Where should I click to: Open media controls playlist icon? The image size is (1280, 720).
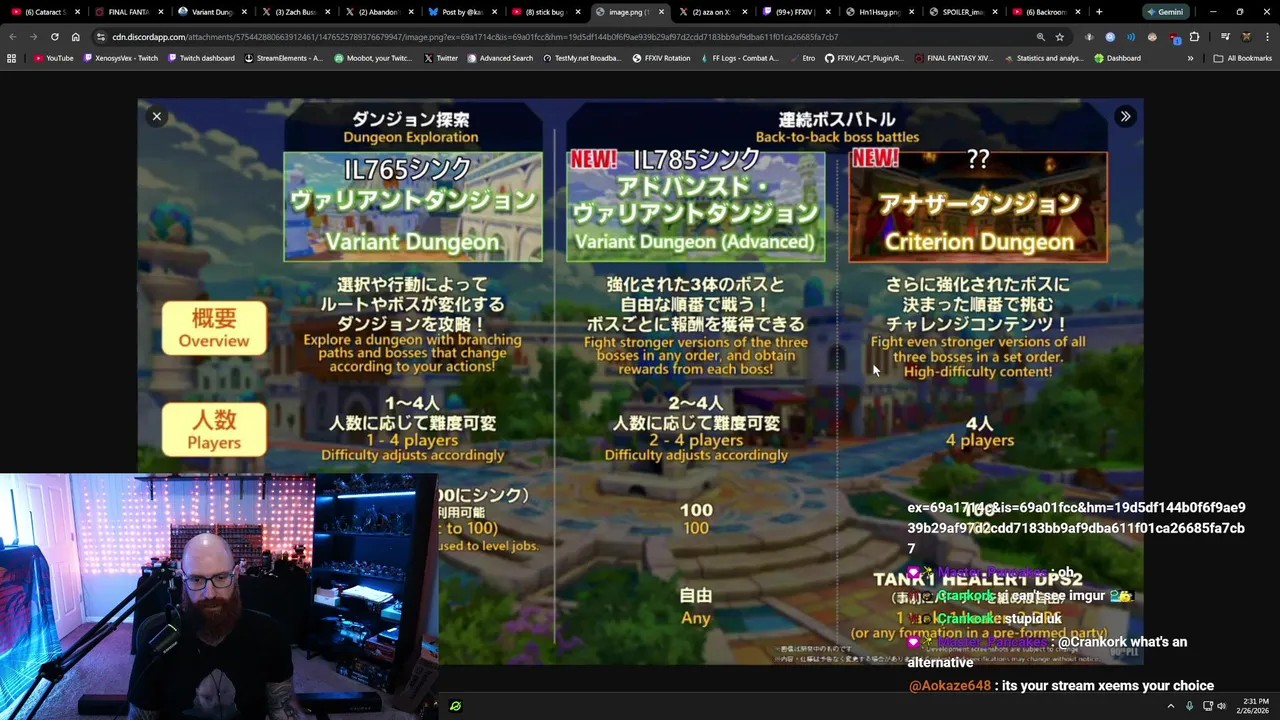coord(1225,37)
